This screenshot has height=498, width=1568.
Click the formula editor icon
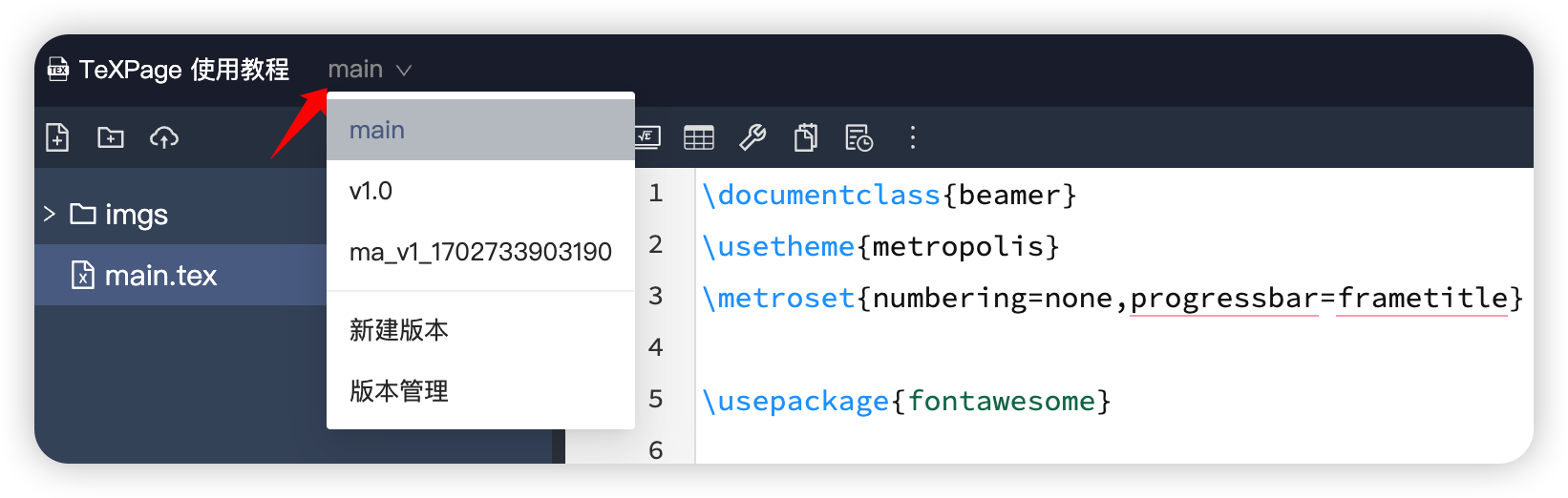(648, 137)
